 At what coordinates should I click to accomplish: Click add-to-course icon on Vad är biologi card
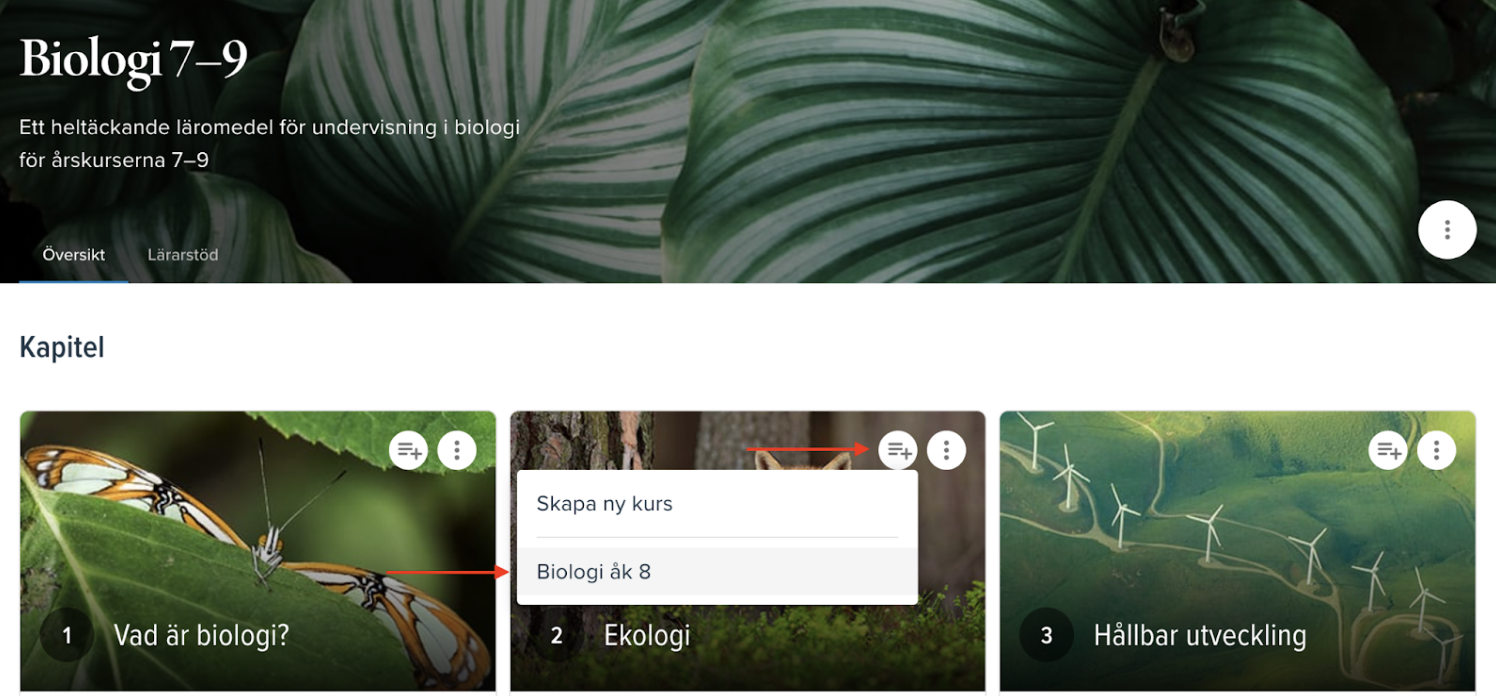point(408,450)
